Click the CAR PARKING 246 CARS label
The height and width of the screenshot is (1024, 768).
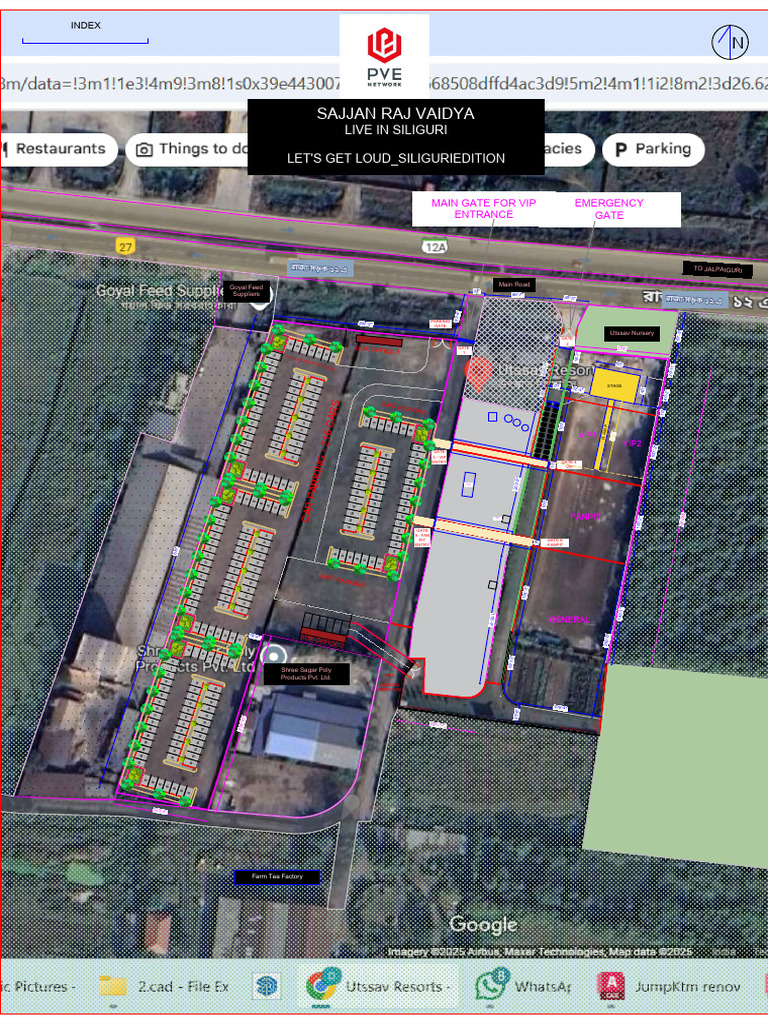(x=321, y=461)
